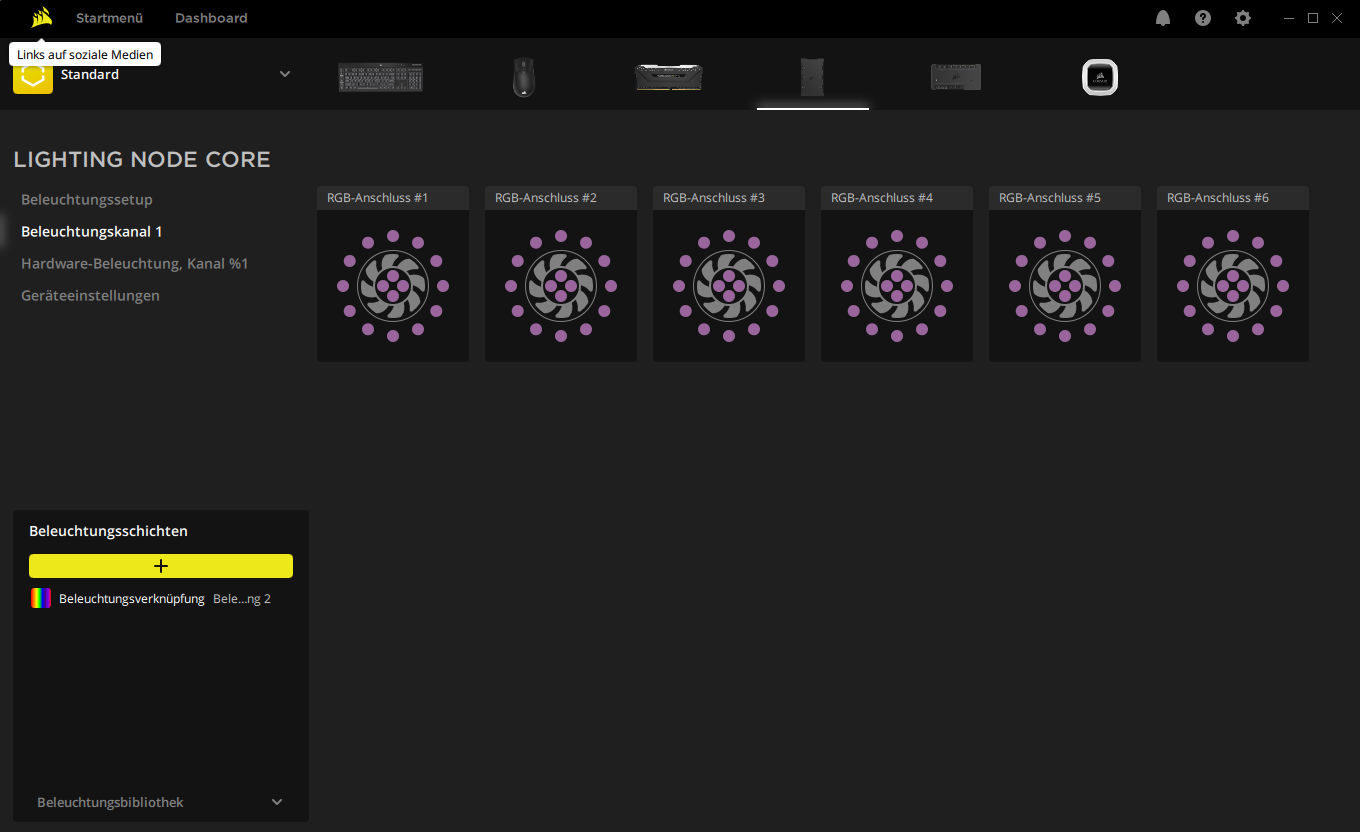This screenshot has width=1360, height=832.
Task: Open Hardware-Beleuchtung, Kanal %1
Action: coord(134,264)
